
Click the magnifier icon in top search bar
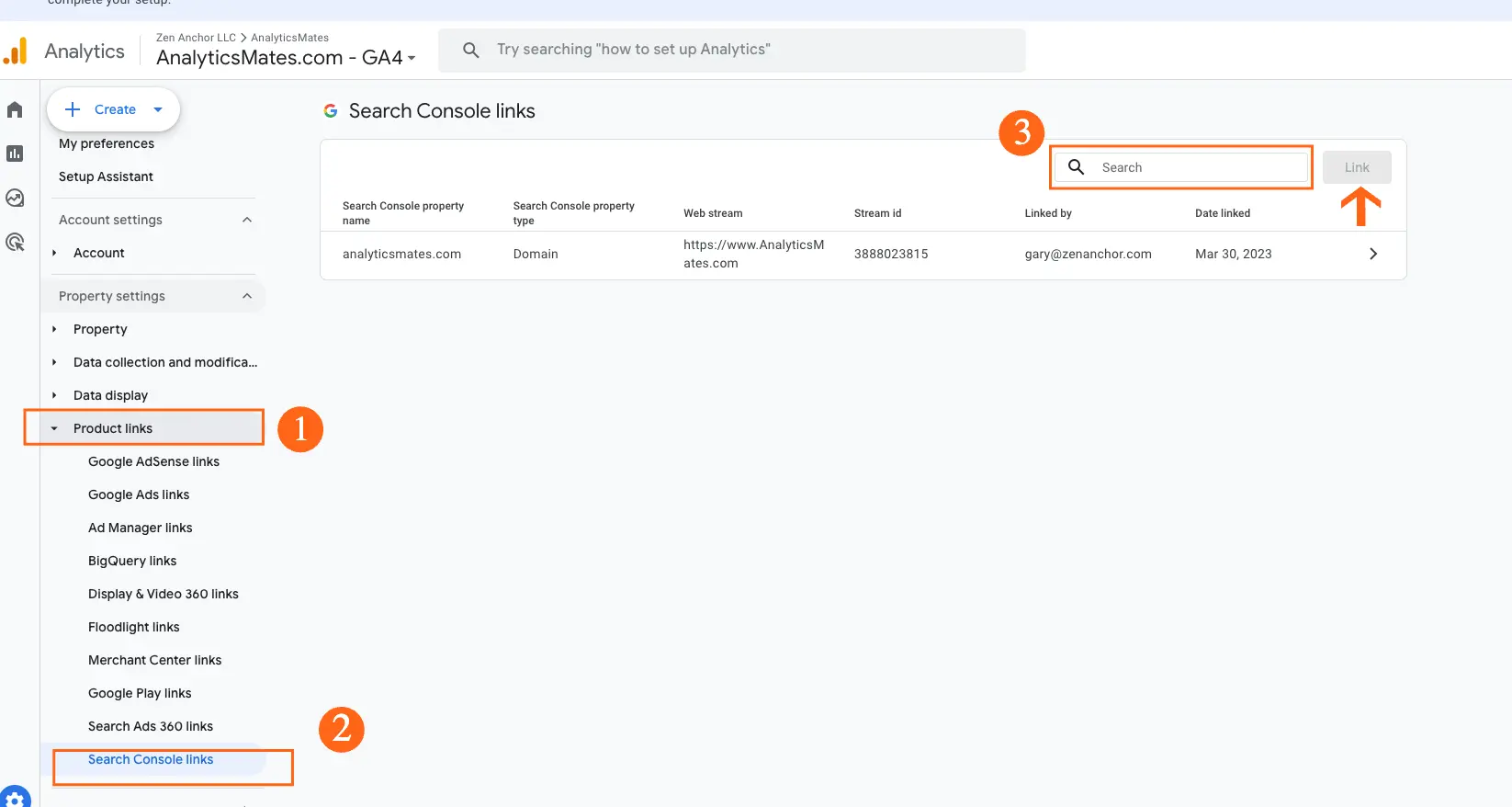click(471, 50)
